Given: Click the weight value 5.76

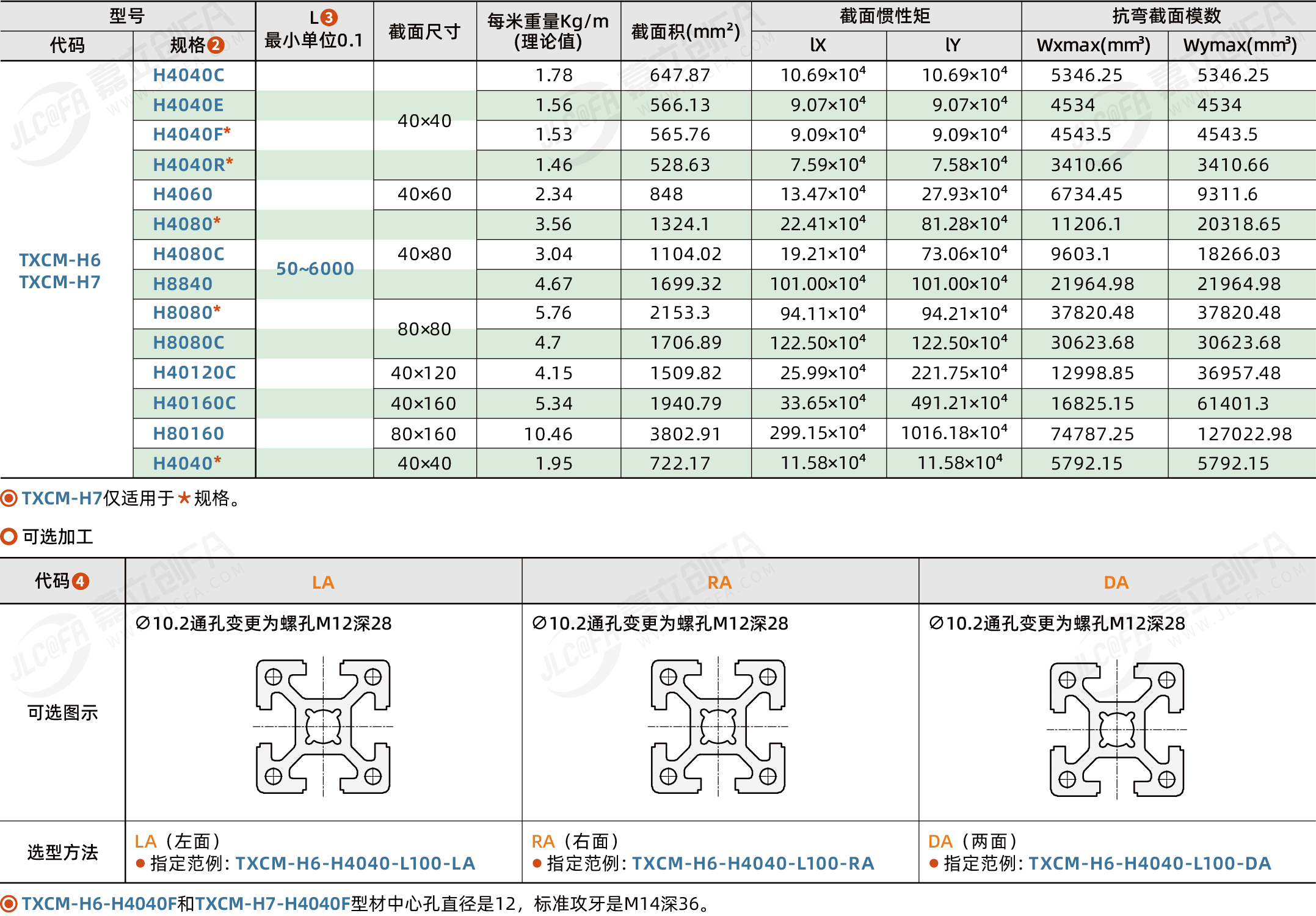Looking at the screenshot, I should [x=553, y=313].
